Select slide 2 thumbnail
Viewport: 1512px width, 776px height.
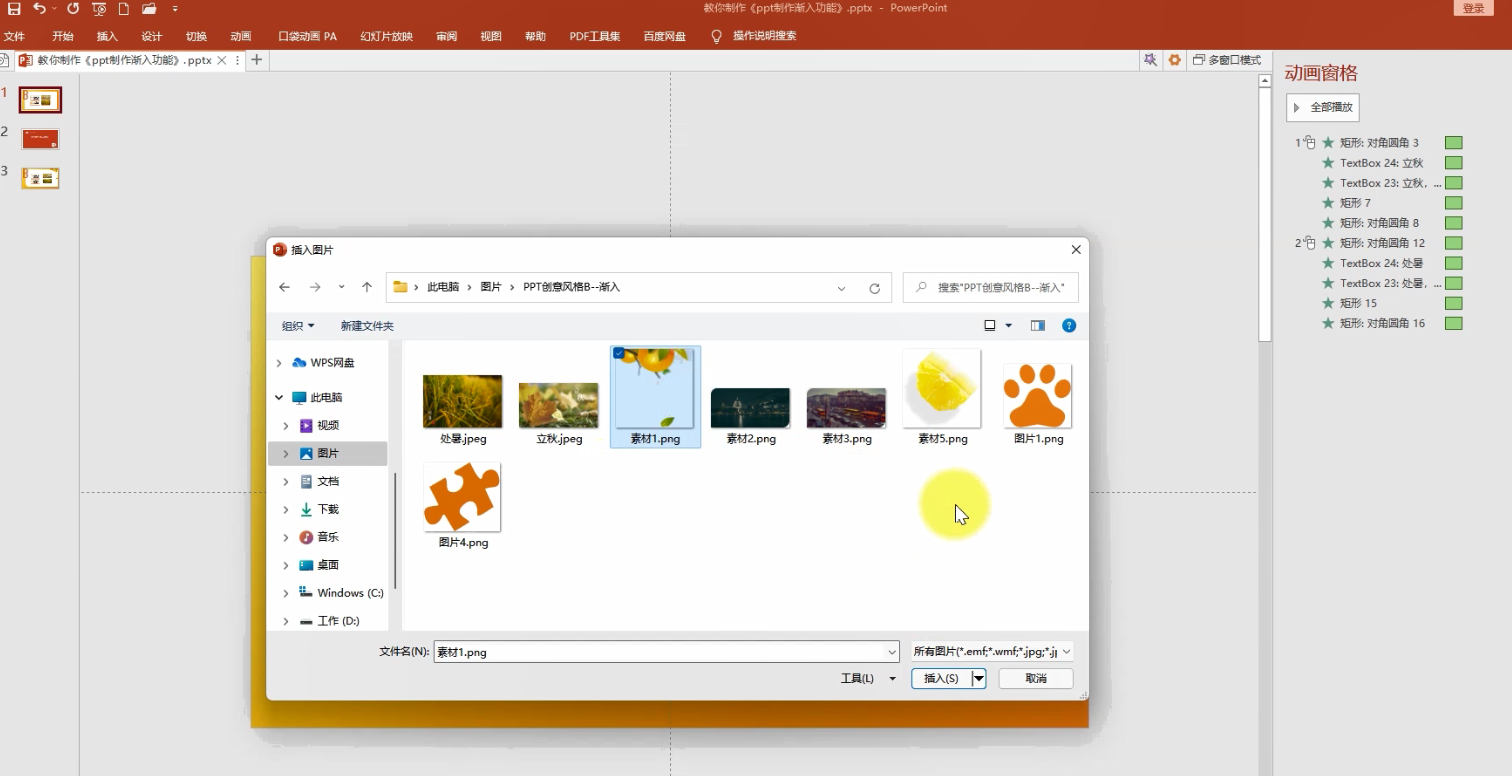tap(41, 139)
